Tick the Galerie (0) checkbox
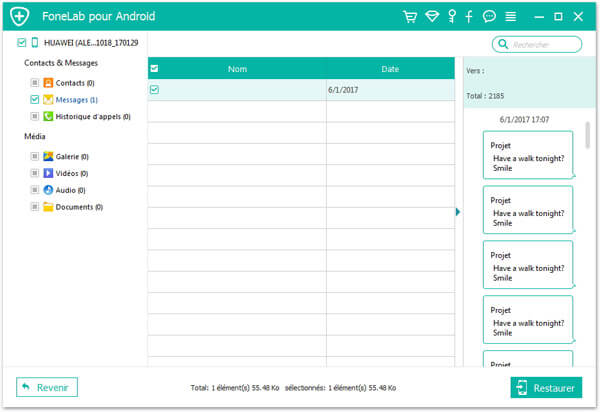The image size is (600, 412). (x=34, y=156)
